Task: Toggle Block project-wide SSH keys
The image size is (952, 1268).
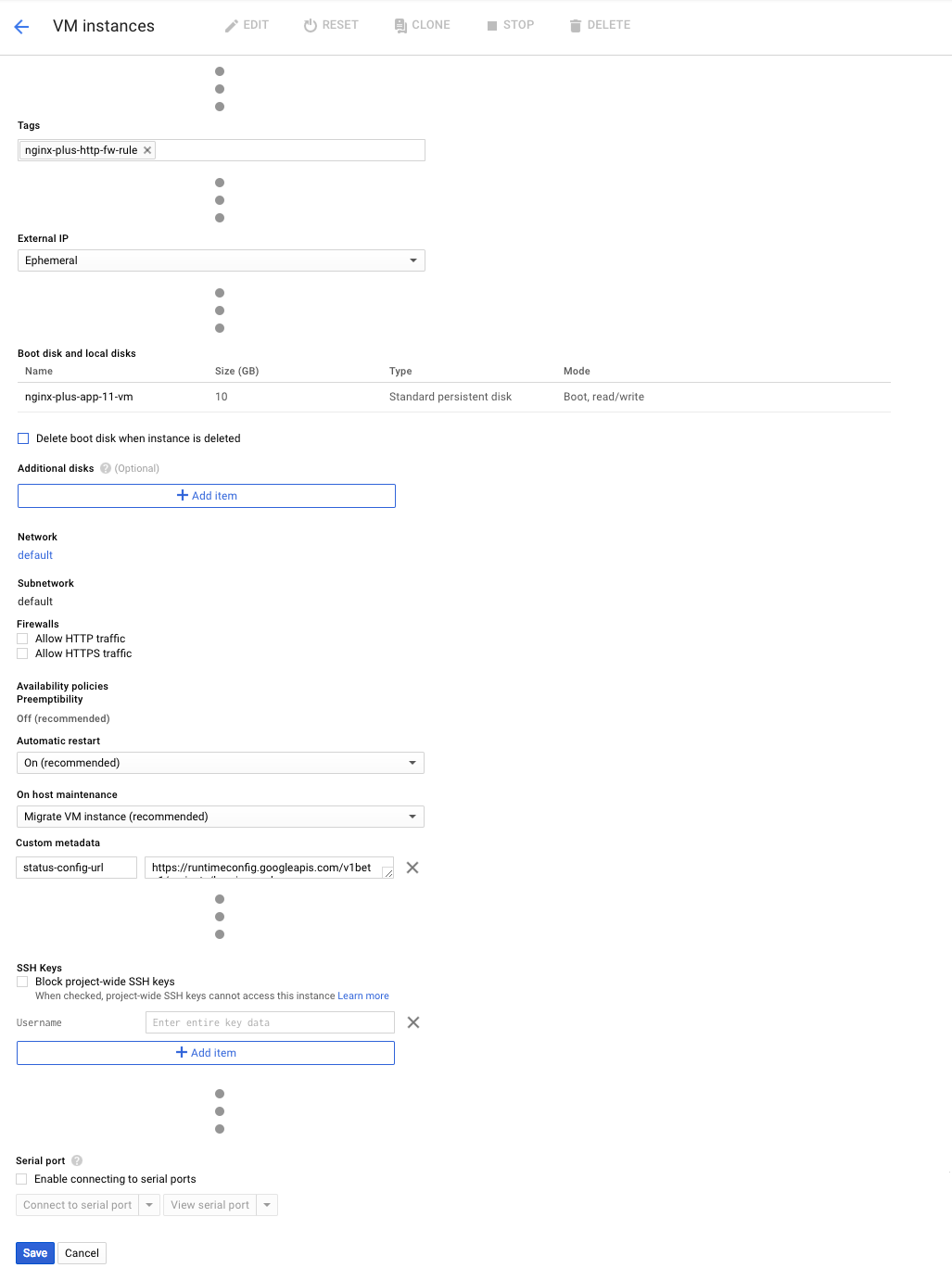Action: 22,982
